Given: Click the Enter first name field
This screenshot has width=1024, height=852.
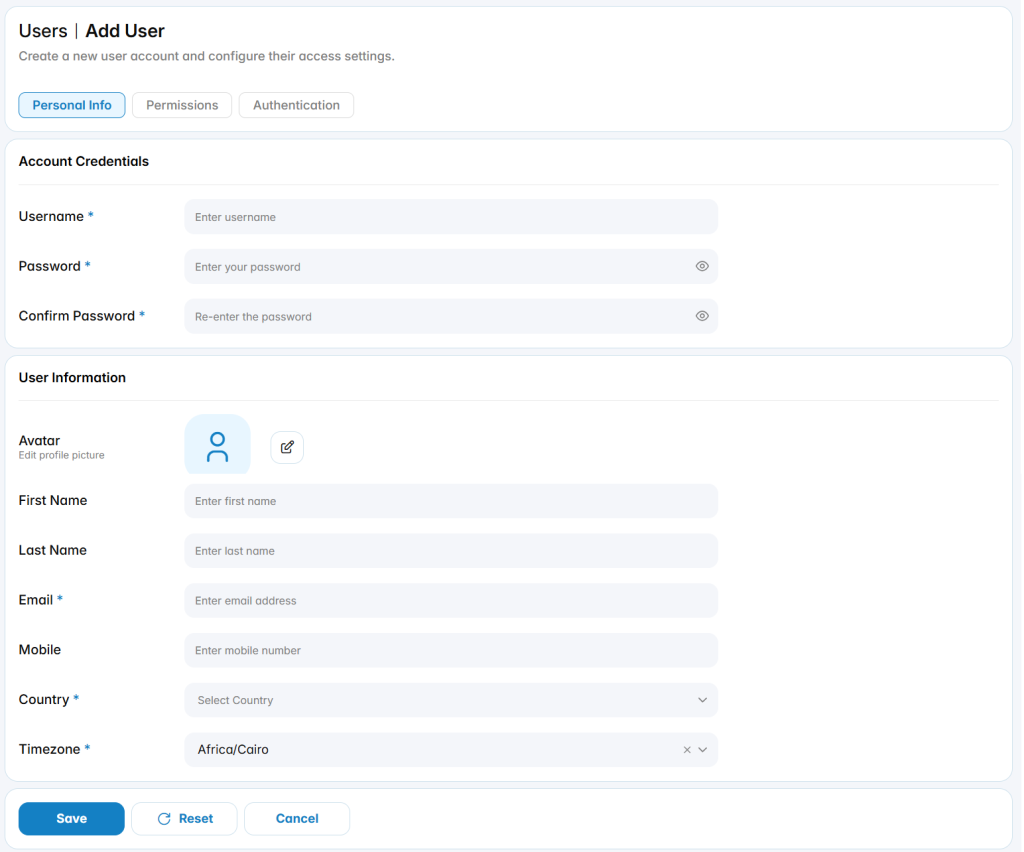Looking at the screenshot, I should pyautogui.click(x=451, y=501).
